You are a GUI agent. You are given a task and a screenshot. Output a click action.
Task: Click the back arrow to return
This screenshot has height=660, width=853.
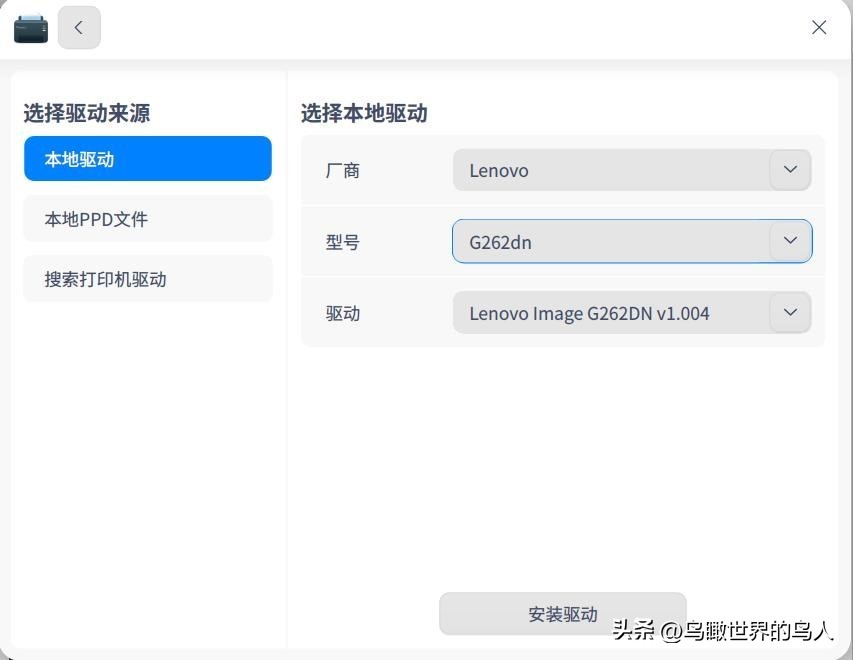(x=79, y=27)
